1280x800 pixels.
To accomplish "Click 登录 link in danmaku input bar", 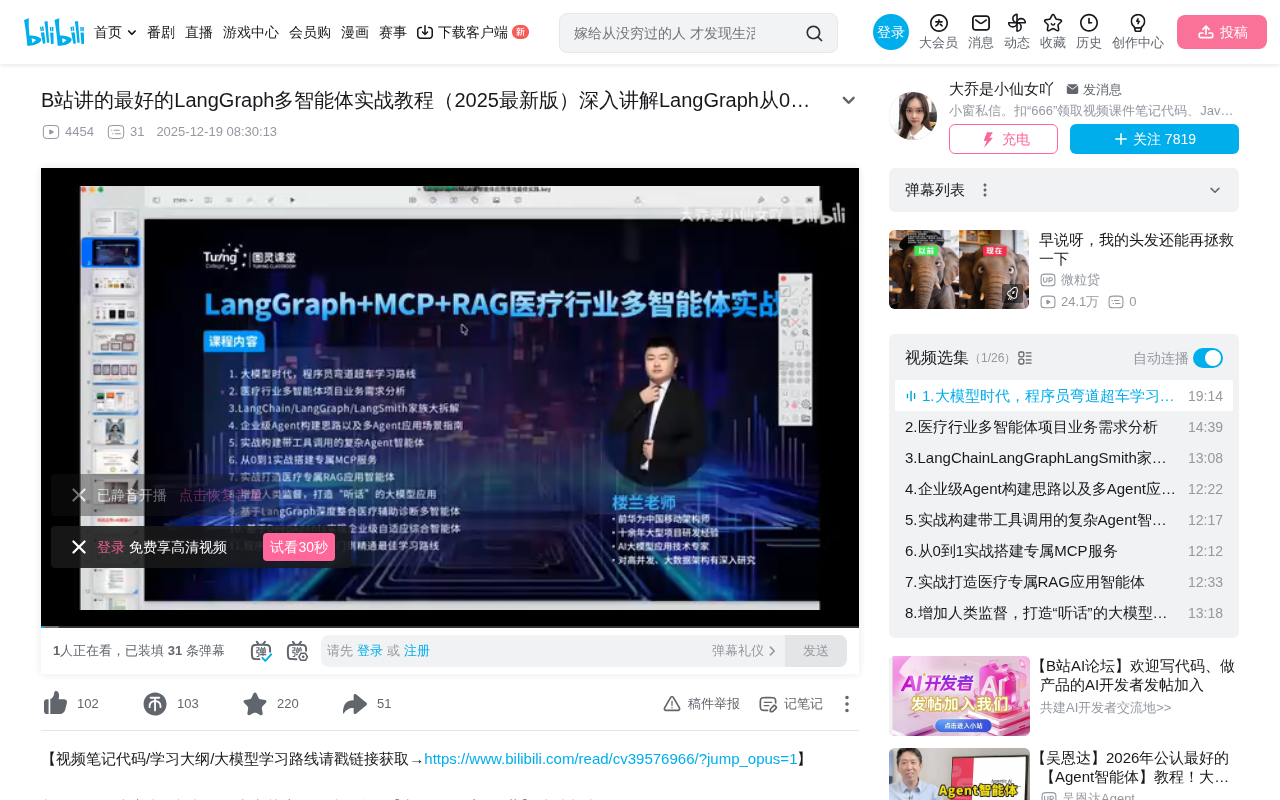I will point(370,651).
